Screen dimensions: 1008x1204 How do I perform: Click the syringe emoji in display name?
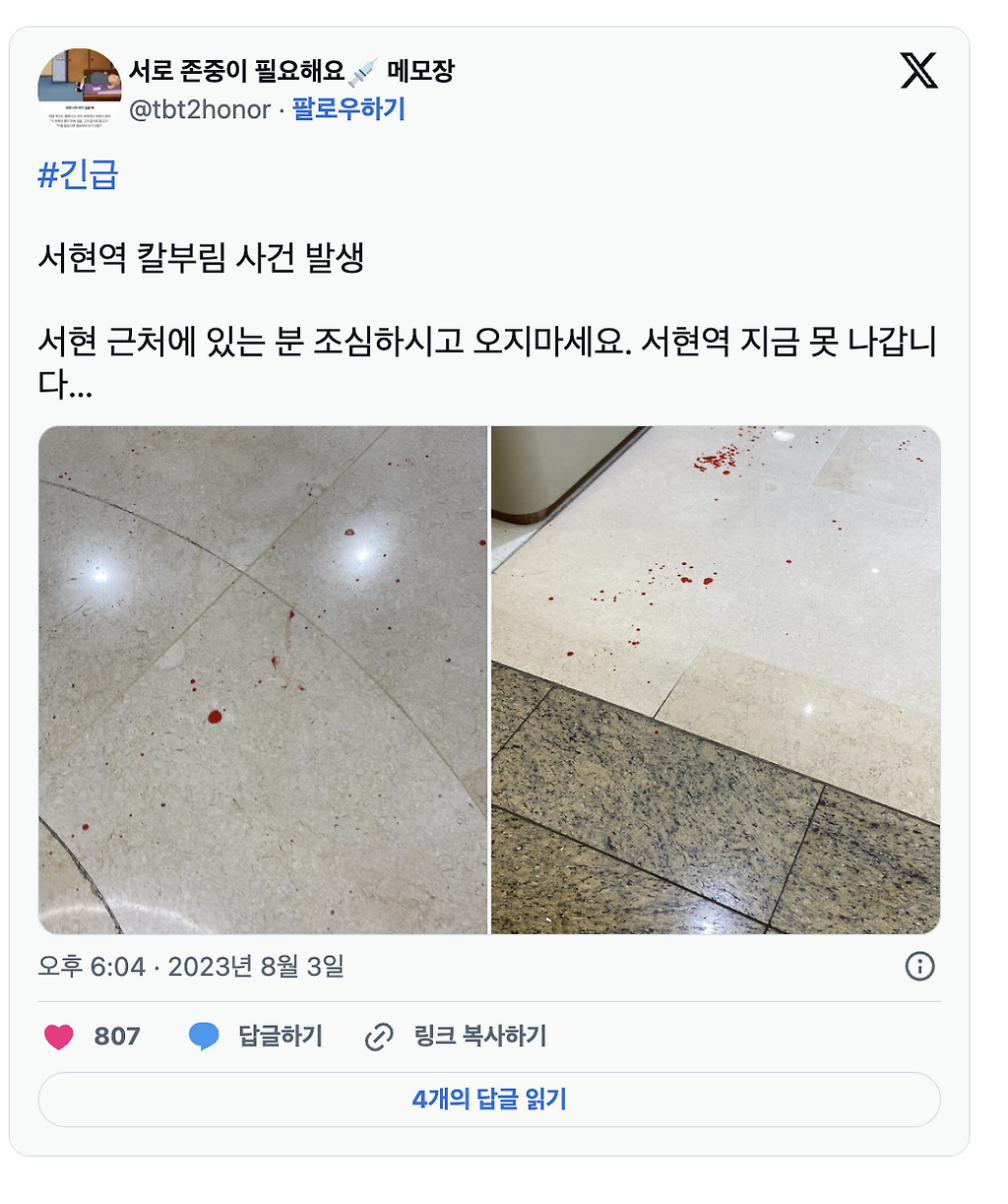coord(363,72)
